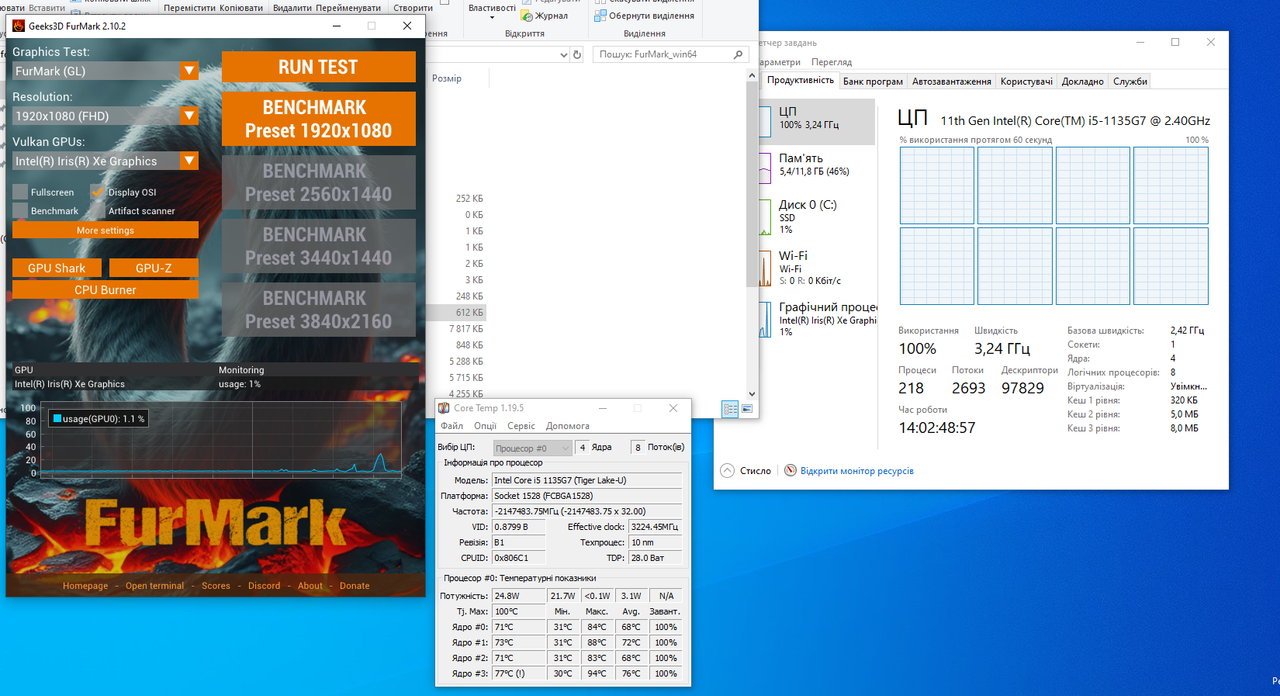This screenshot has width=1280, height=696.
Task: Click the 612 КБ size cell in Explorer
Action: (x=470, y=313)
